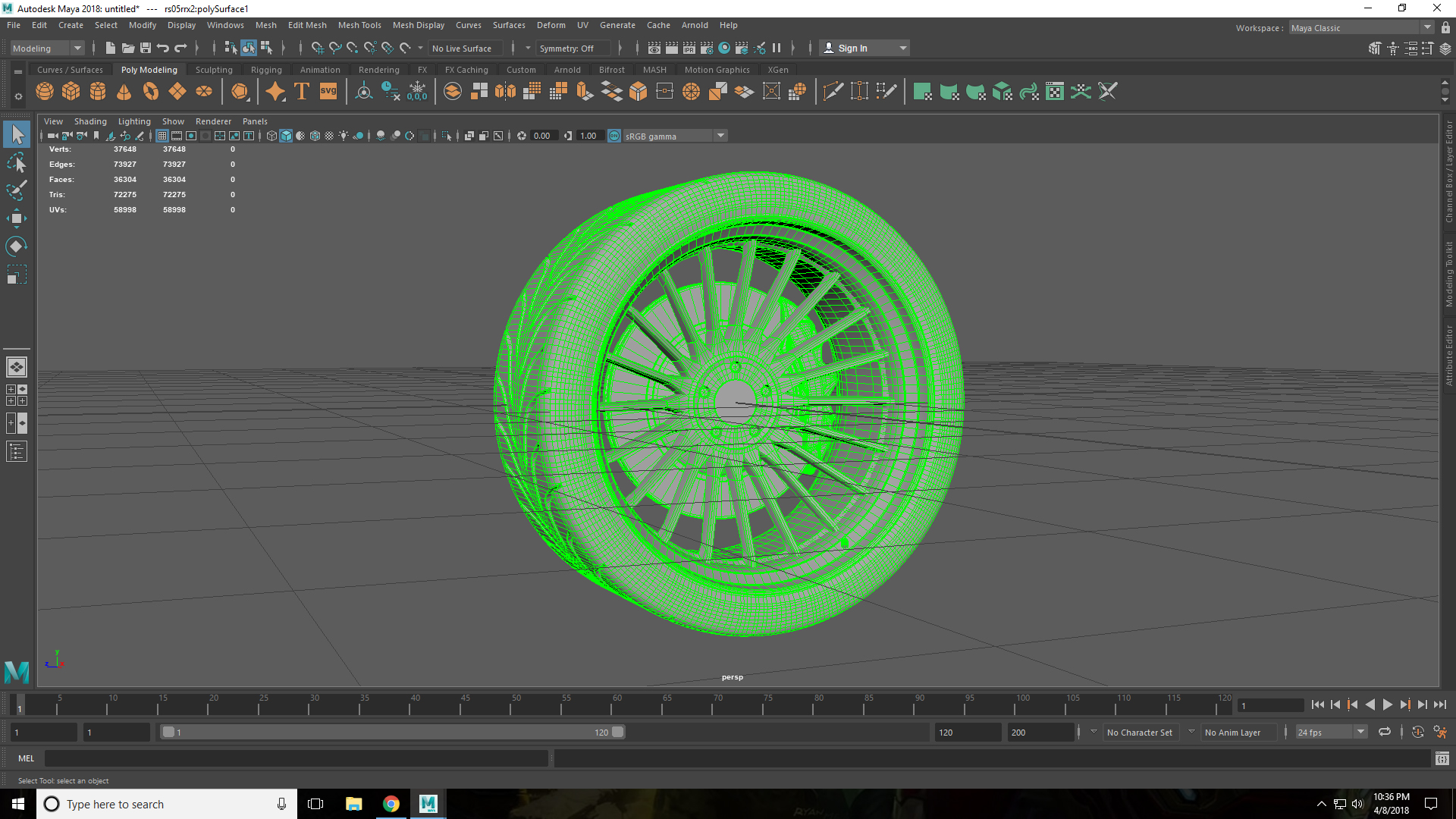This screenshot has height=819, width=1456.
Task: Click the polygon Type text tool icon
Action: click(x=302, y=92)
